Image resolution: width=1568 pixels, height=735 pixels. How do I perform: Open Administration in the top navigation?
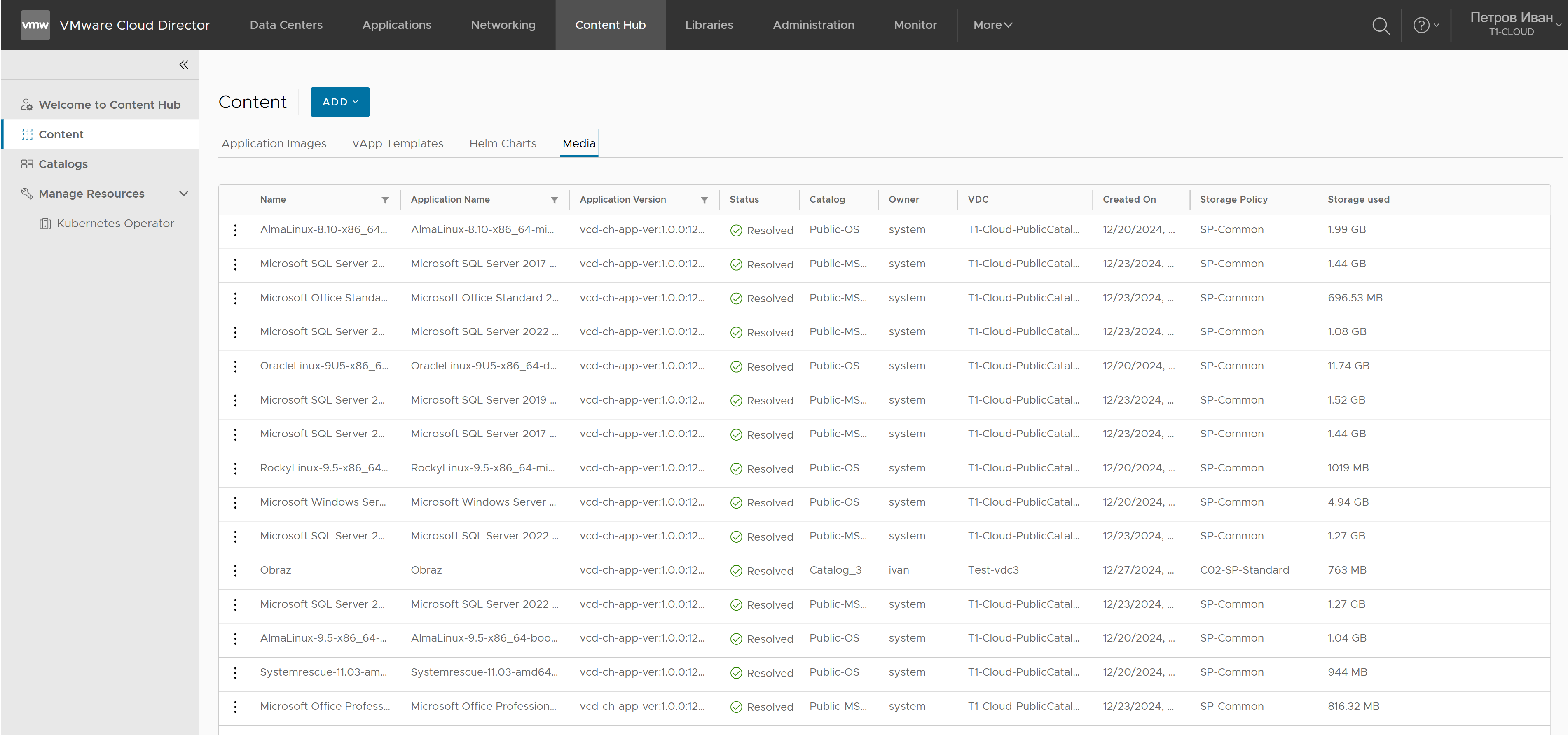(814, 25)
